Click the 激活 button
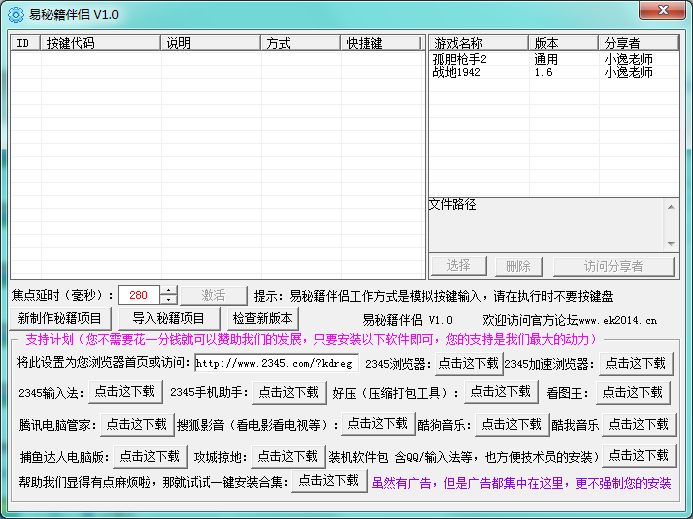Screen dimensions: 693x519 coord(213,295)
